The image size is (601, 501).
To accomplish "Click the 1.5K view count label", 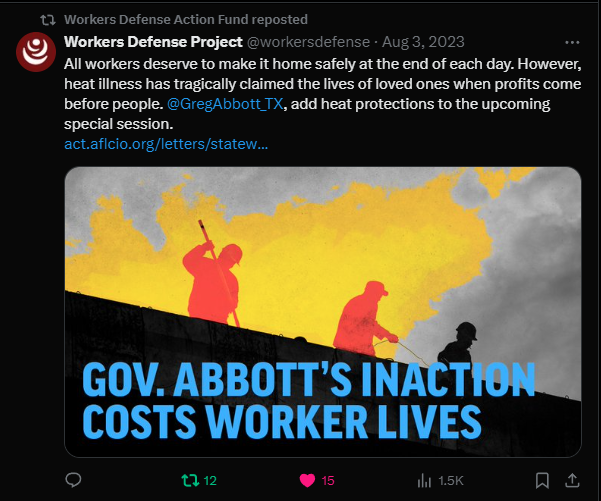I will point(451,481).
